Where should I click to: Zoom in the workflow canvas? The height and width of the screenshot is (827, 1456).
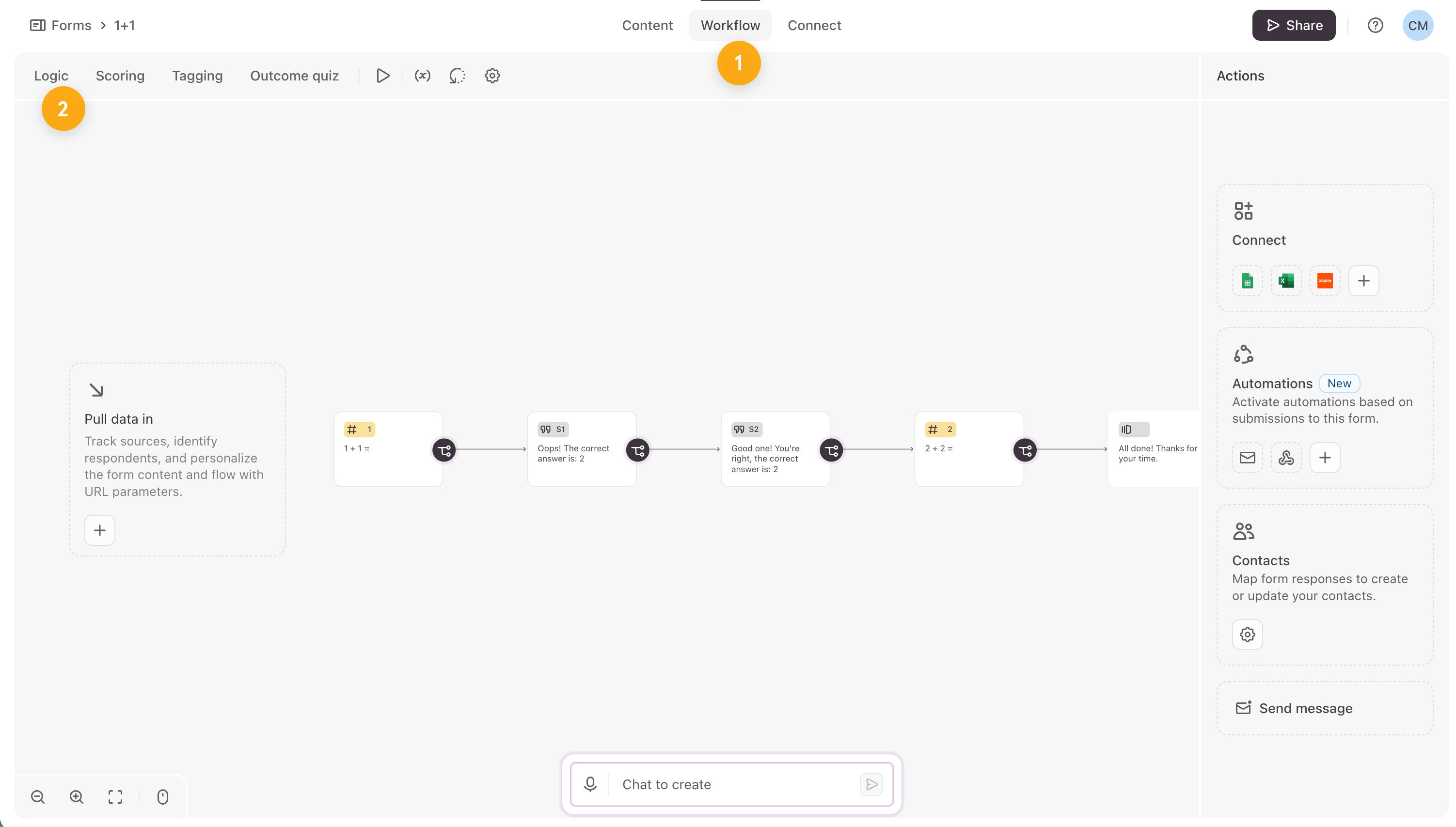pyautogui.click(x=77, y=796)
